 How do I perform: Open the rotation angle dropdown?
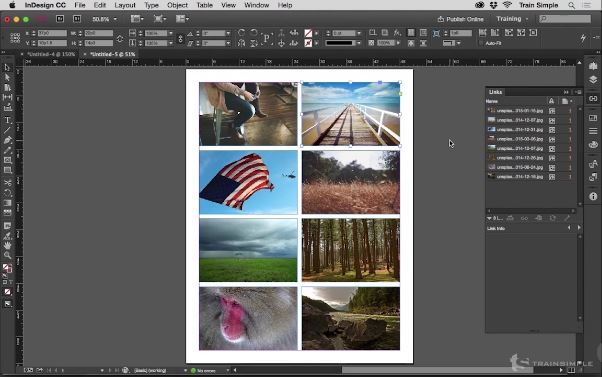228,33
